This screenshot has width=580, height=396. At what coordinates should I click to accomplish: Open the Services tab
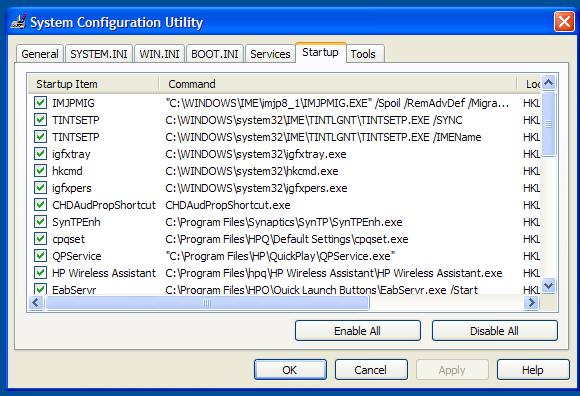point(270,54)
